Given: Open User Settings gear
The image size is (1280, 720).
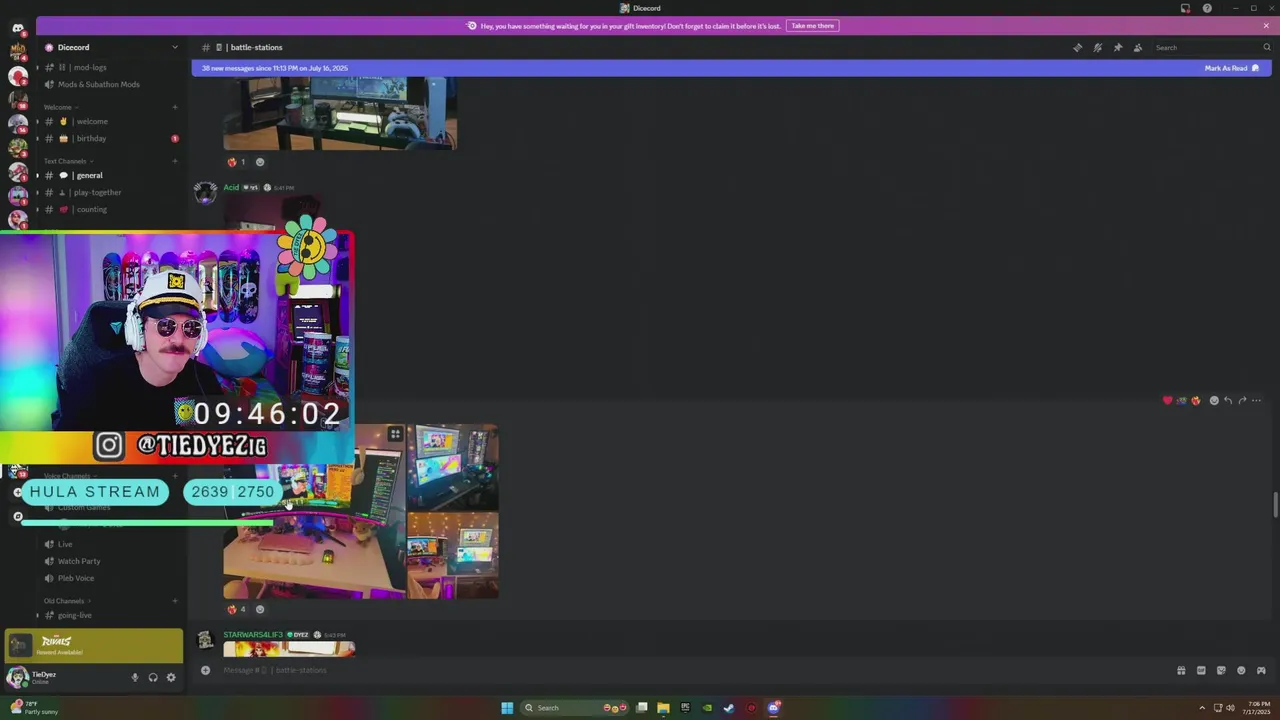Looking at the screenshot, I should click(171, 677).
